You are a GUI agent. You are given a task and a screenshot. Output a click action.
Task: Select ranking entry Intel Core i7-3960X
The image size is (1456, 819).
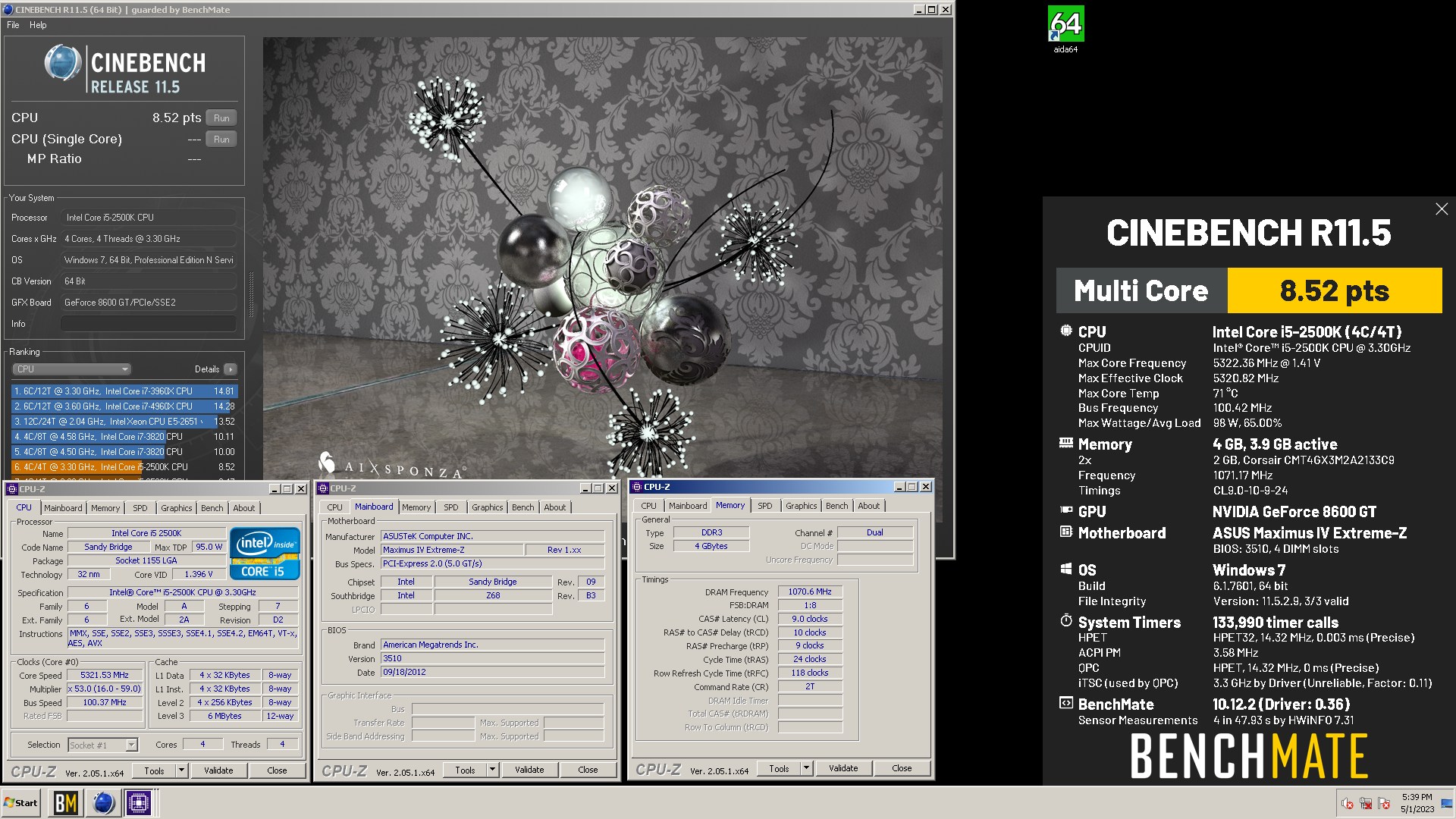(x=124, y=391)
